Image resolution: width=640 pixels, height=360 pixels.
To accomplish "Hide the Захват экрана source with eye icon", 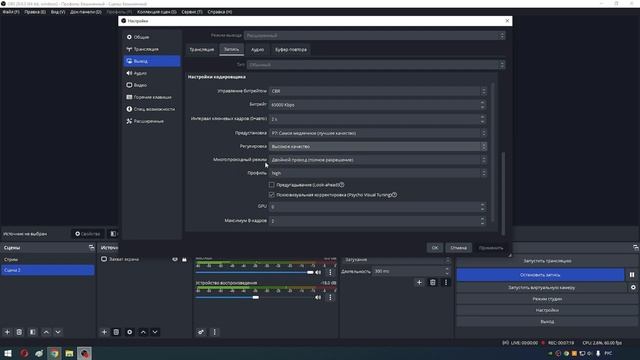I will pyautogui.click(x=175, y=259).
